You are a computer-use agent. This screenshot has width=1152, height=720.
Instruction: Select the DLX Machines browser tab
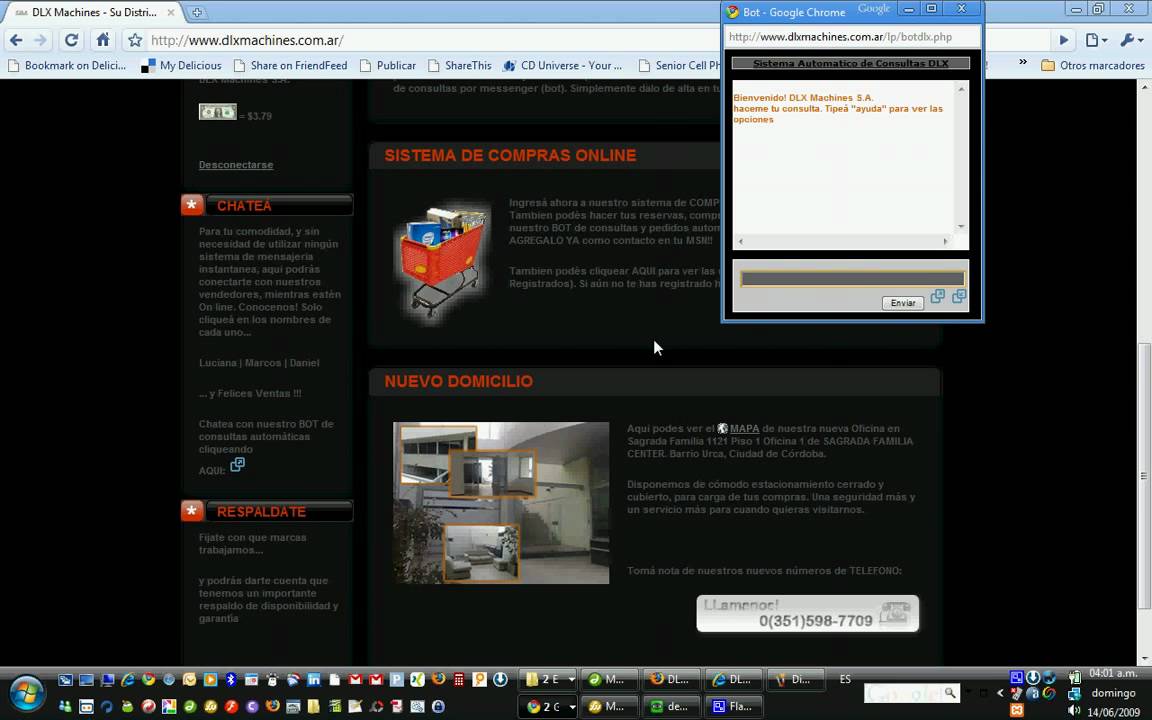(x=94, y=12)
